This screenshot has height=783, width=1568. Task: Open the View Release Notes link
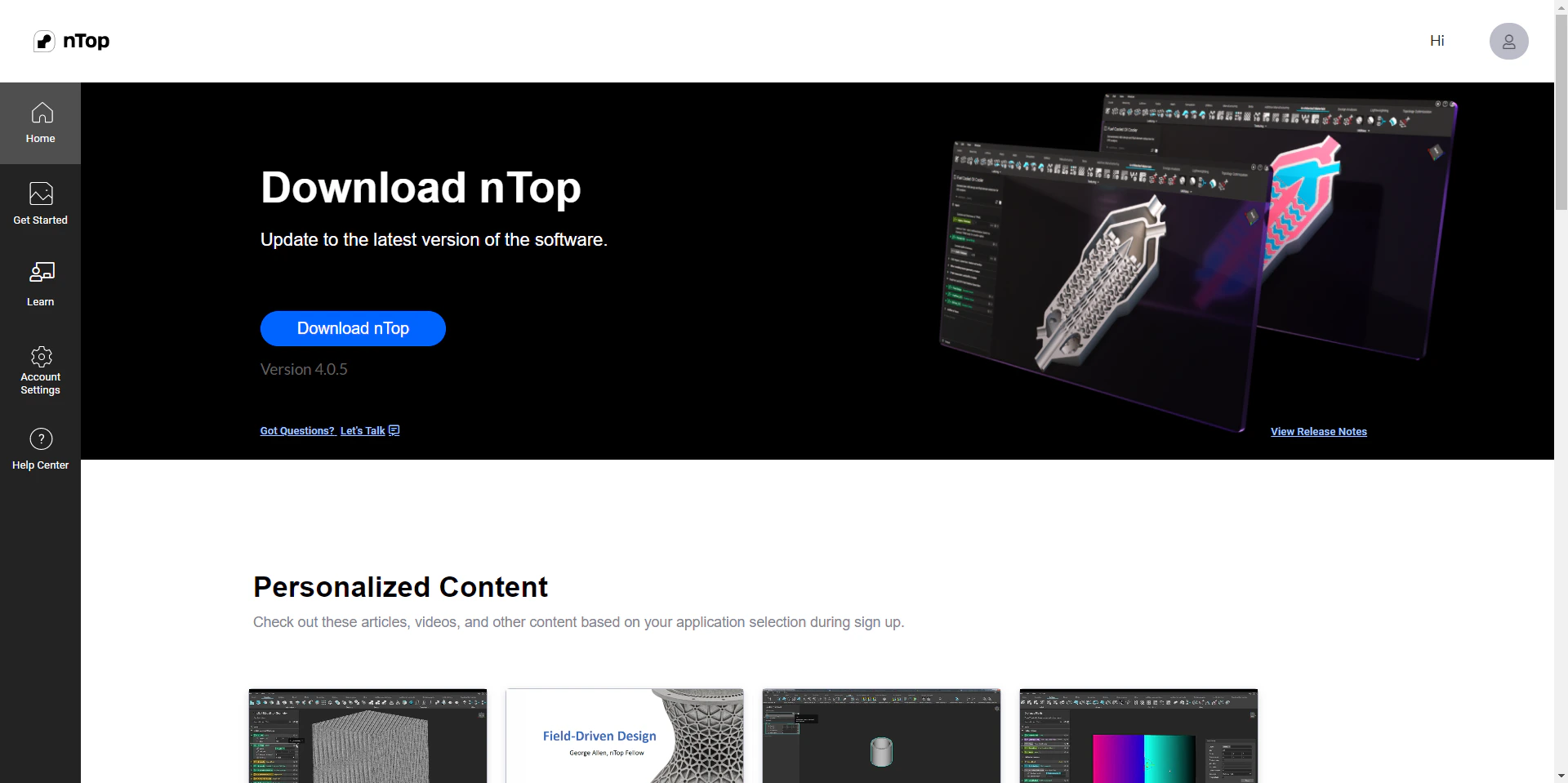tap(1318, 431)
